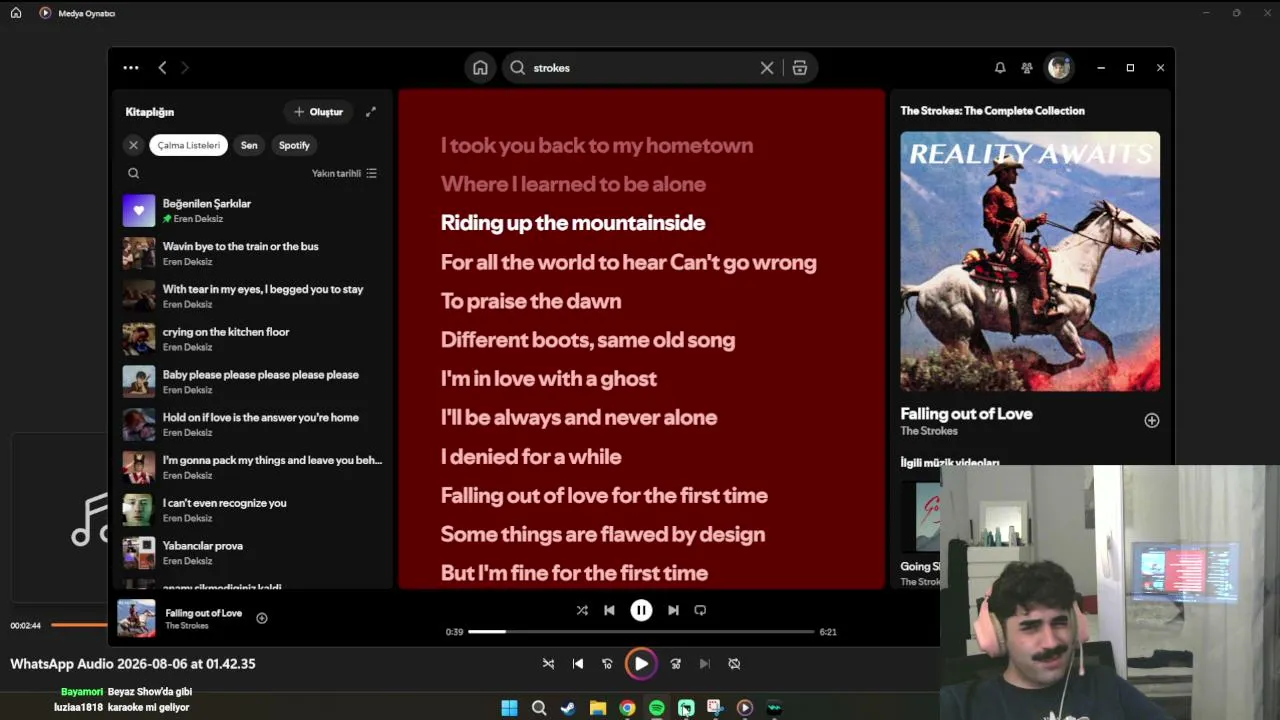The height and width of the screenshot is (720, 1280).
Task: Open Snipping Tool from taskbar
Action: pos(715,708)
